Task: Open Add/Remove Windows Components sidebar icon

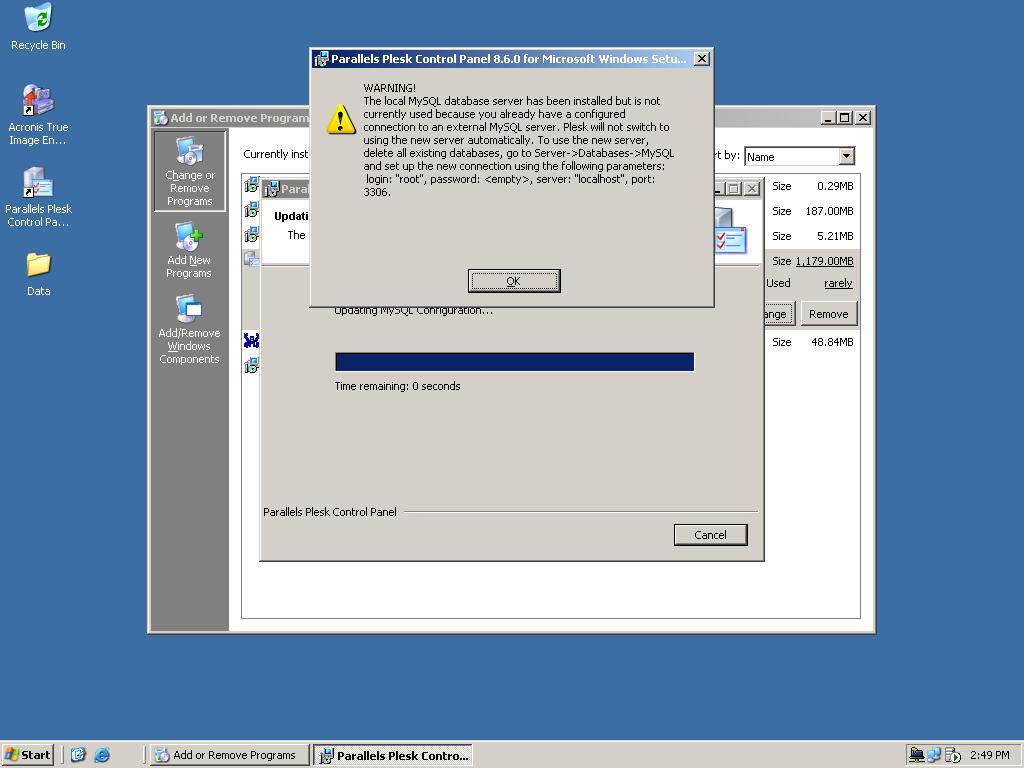Action: [x=189, y=330]
